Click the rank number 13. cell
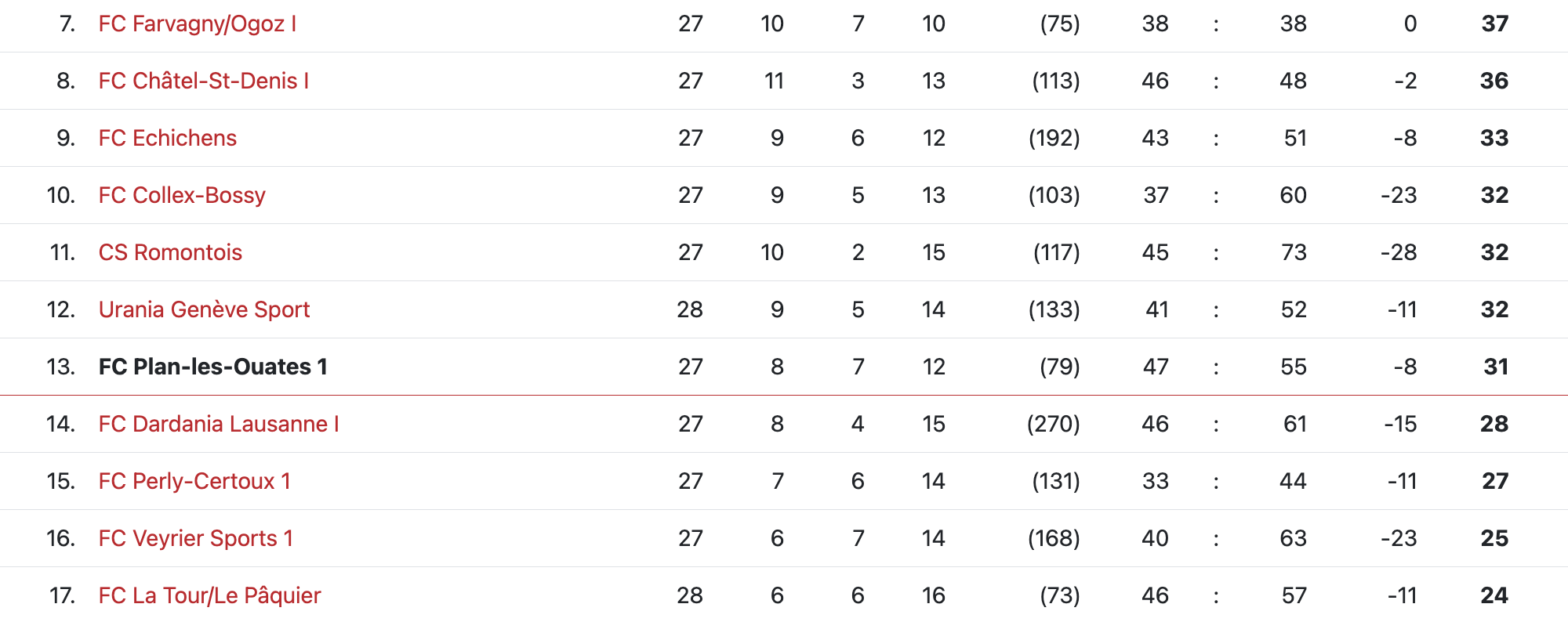 60,367
